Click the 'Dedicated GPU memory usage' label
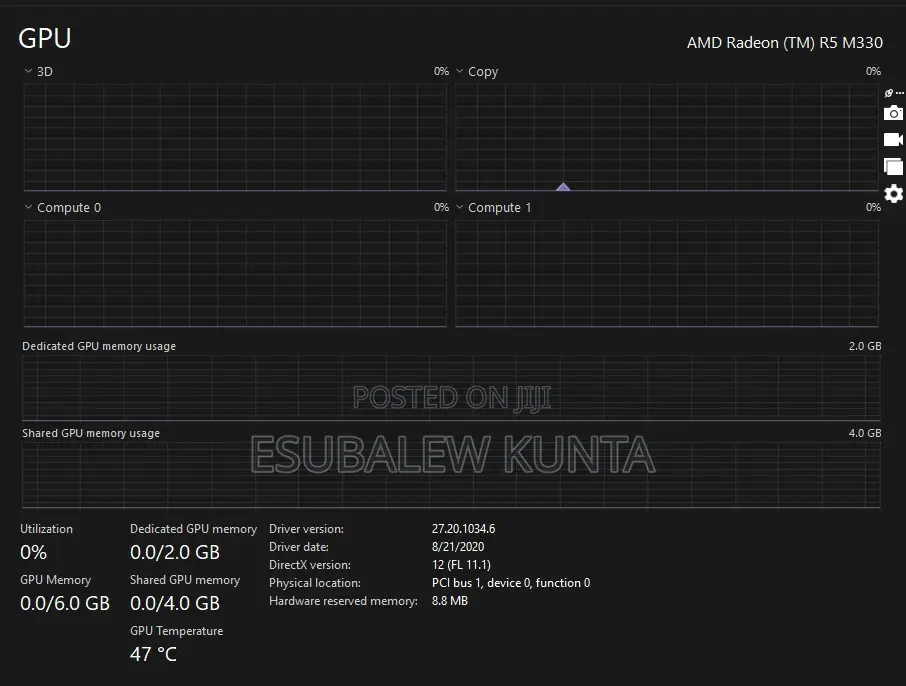 (99, 346)
